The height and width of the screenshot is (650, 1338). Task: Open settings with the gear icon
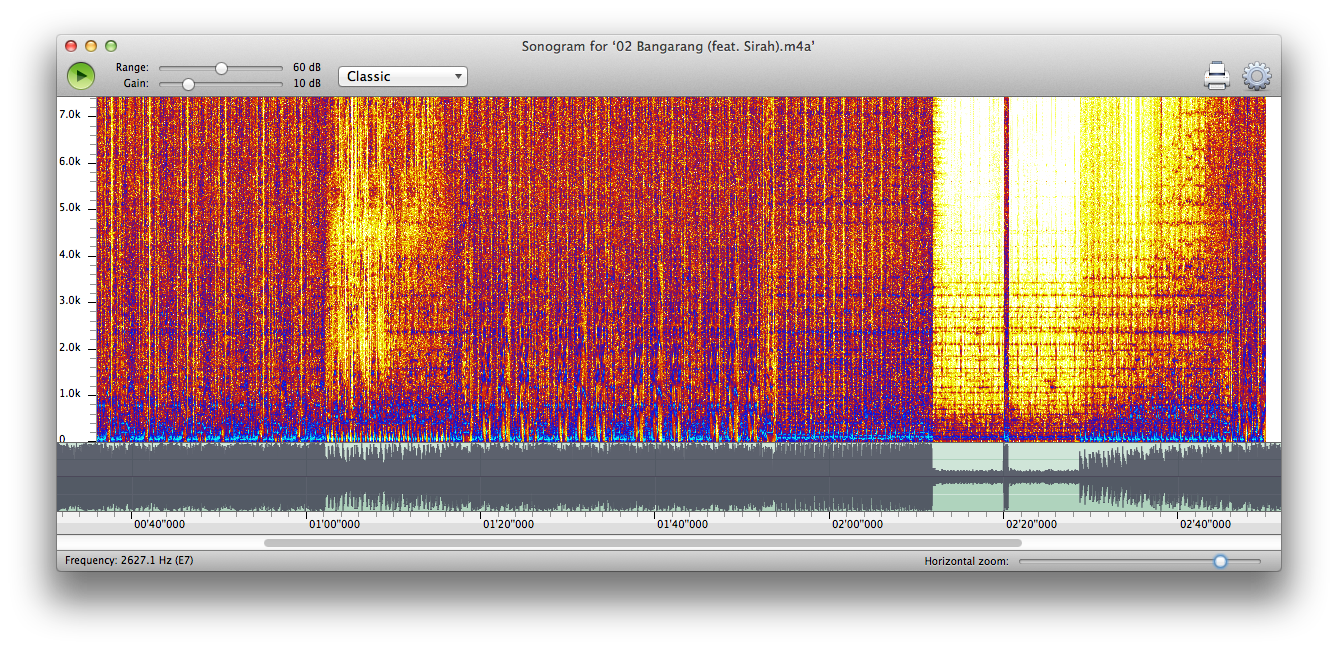[x=1257, y=76]
